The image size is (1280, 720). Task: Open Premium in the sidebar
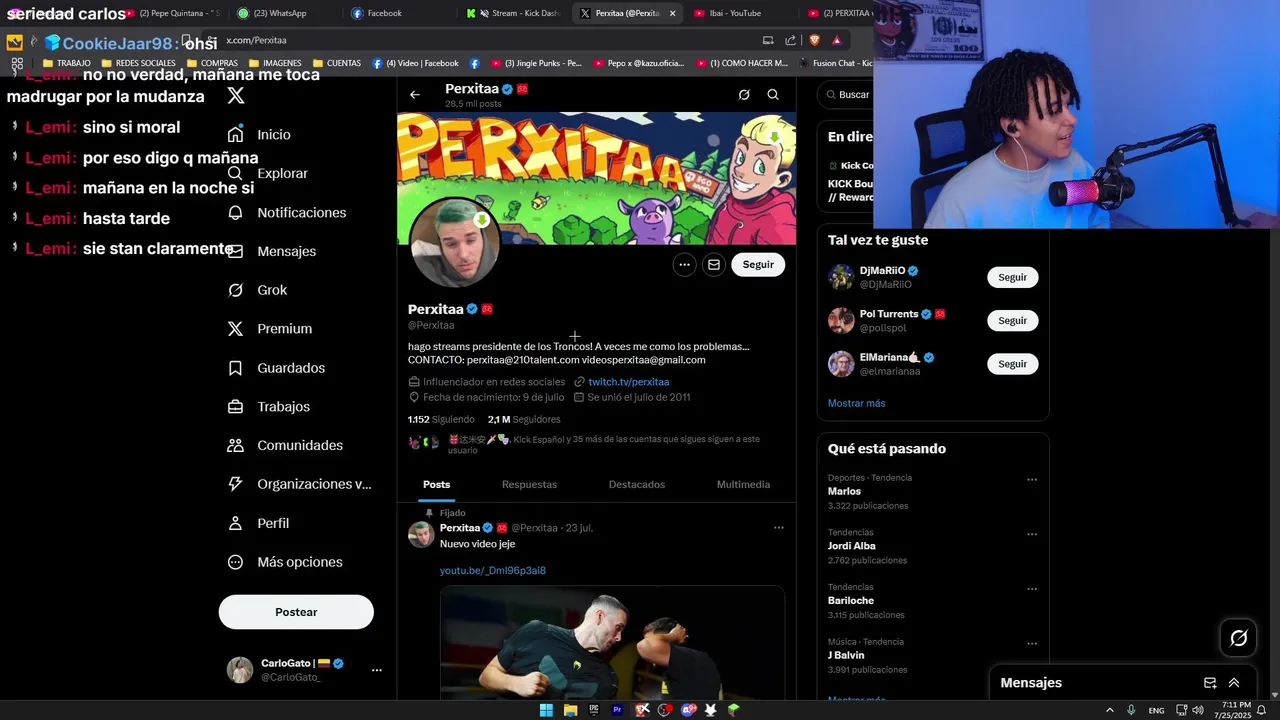pyautogui.click(x=270, y=328)
